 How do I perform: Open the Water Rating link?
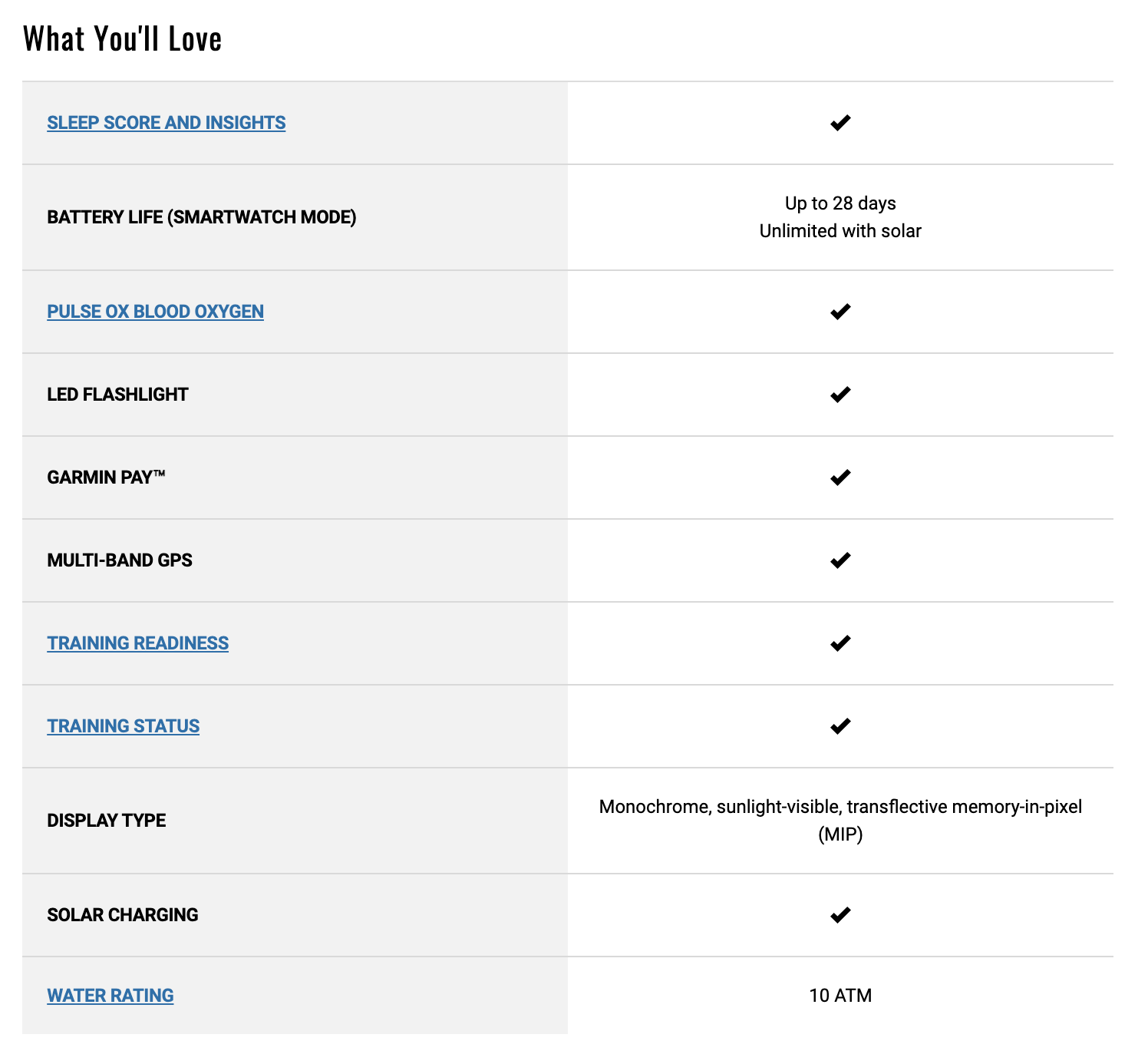pos(110,996)
